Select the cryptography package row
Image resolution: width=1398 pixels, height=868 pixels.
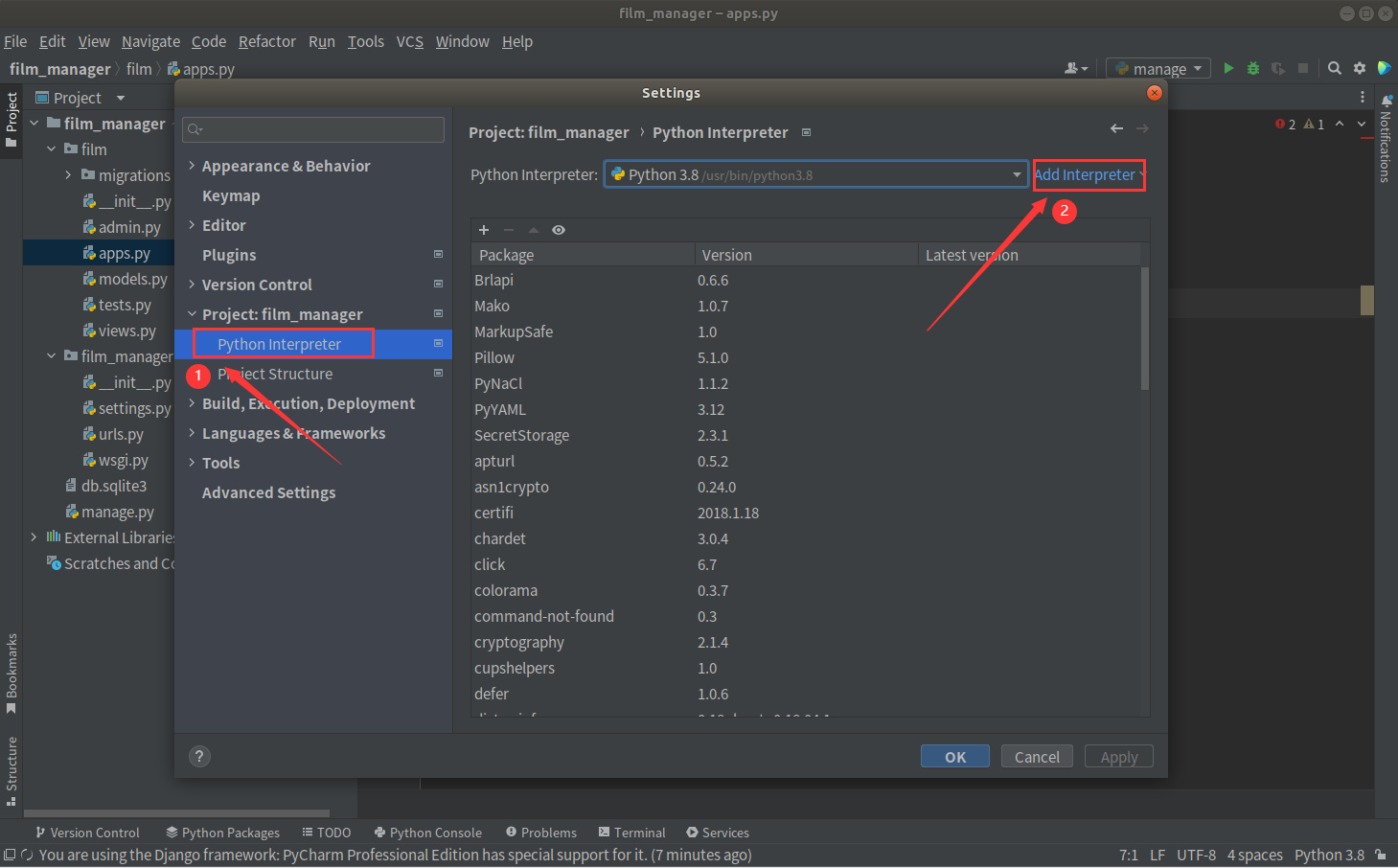(x=805, y=642)
